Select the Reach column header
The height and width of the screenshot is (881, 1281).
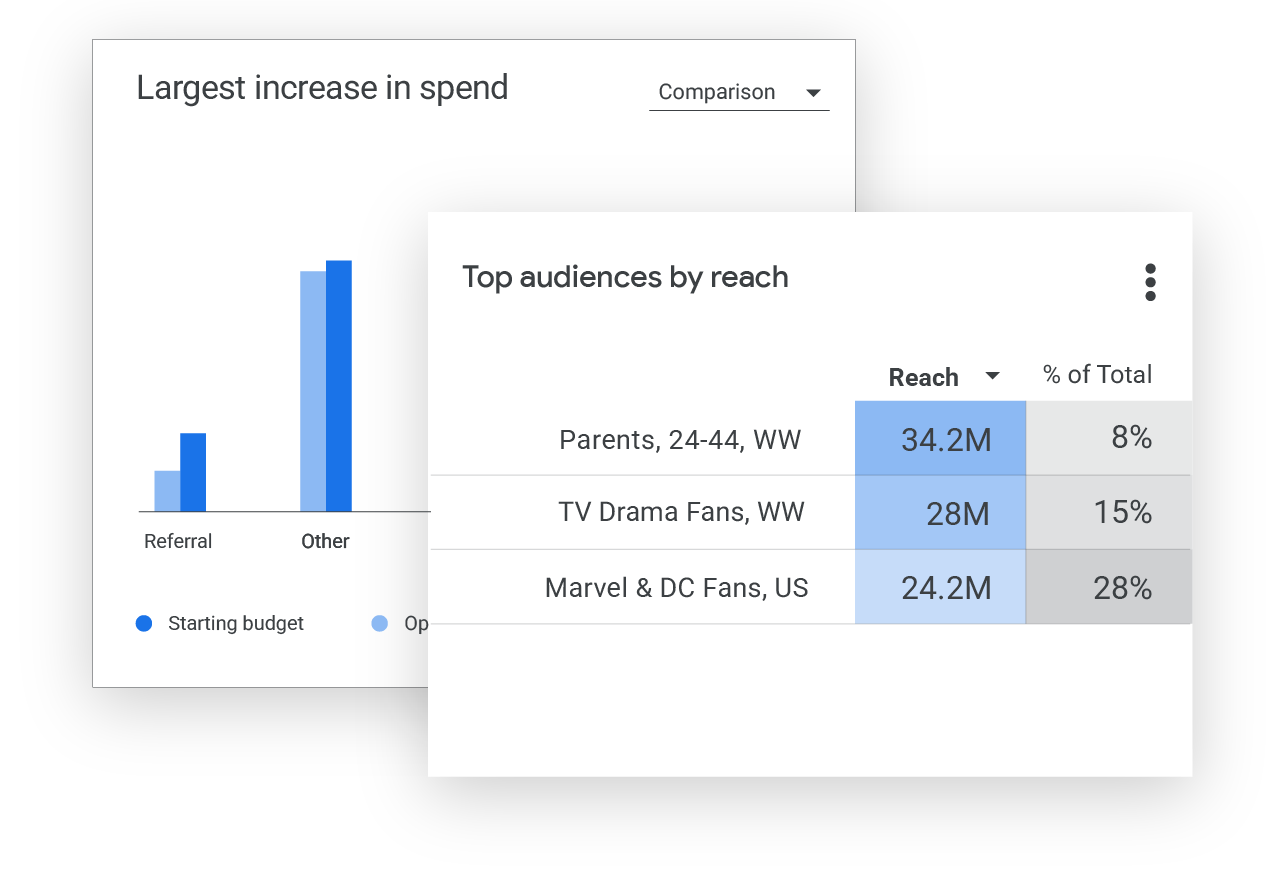[x=923, y=377]
